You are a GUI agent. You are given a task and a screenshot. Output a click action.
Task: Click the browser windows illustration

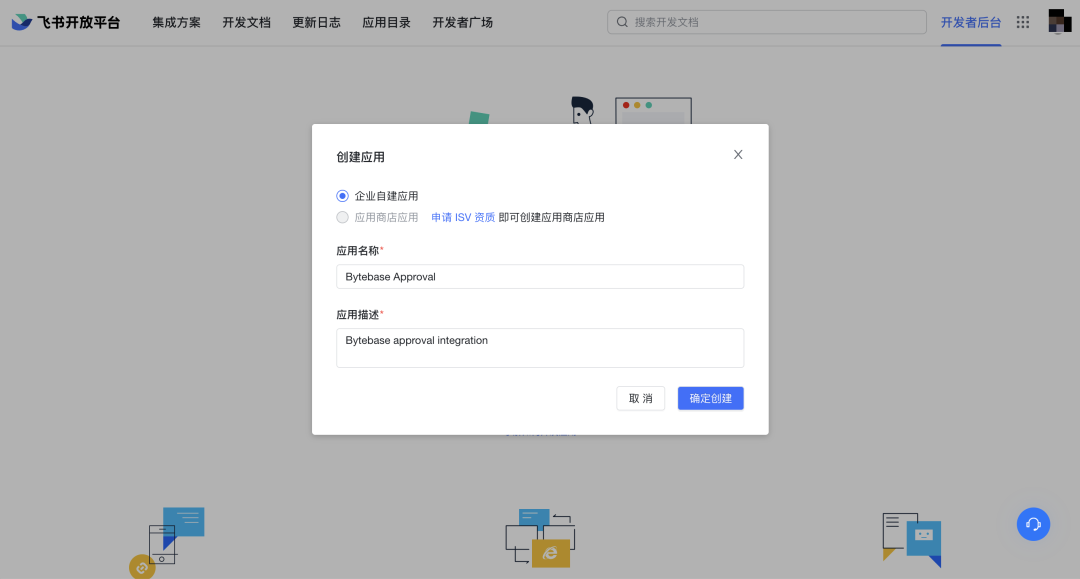coord(540,538)
